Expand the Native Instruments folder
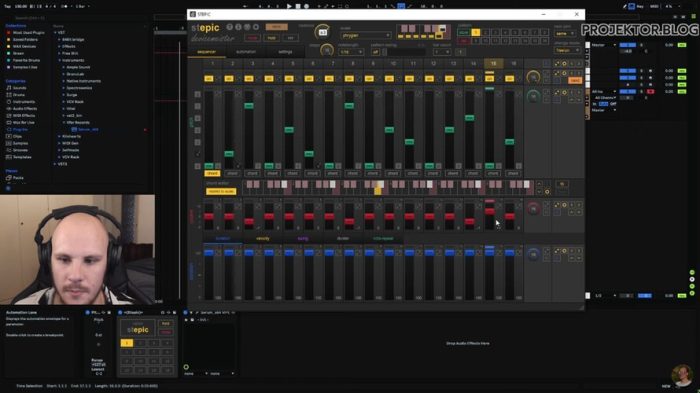 click(64, 81)
